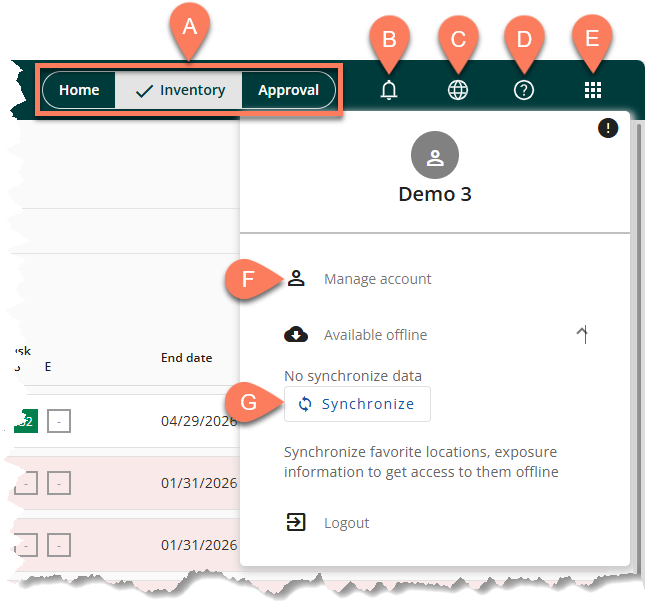Click the End date column header
645x601 pixels.
(186, 358)
